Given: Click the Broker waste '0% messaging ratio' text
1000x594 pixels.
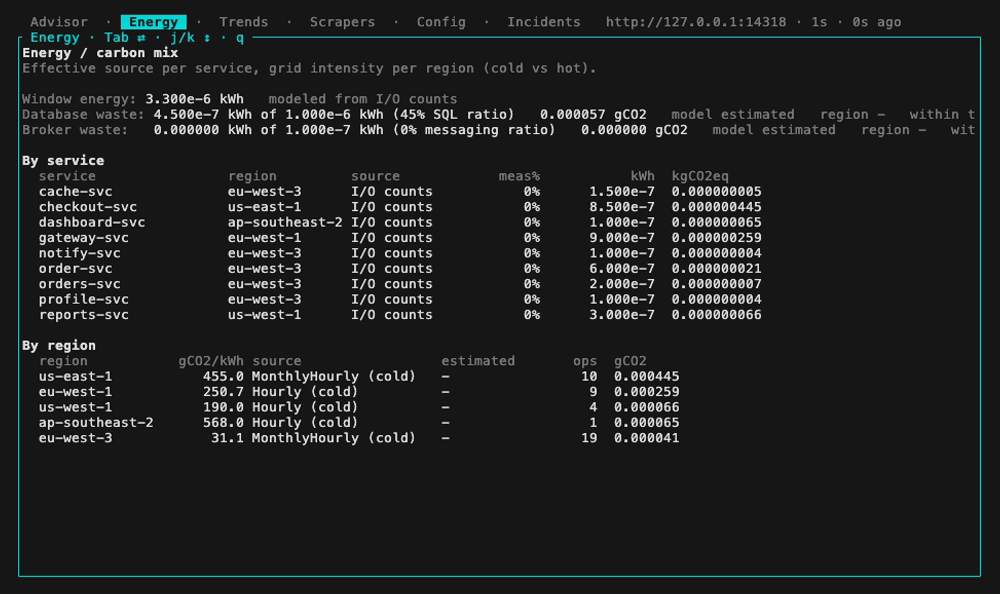Looking at the screenshot, I should tap(474, 130).
